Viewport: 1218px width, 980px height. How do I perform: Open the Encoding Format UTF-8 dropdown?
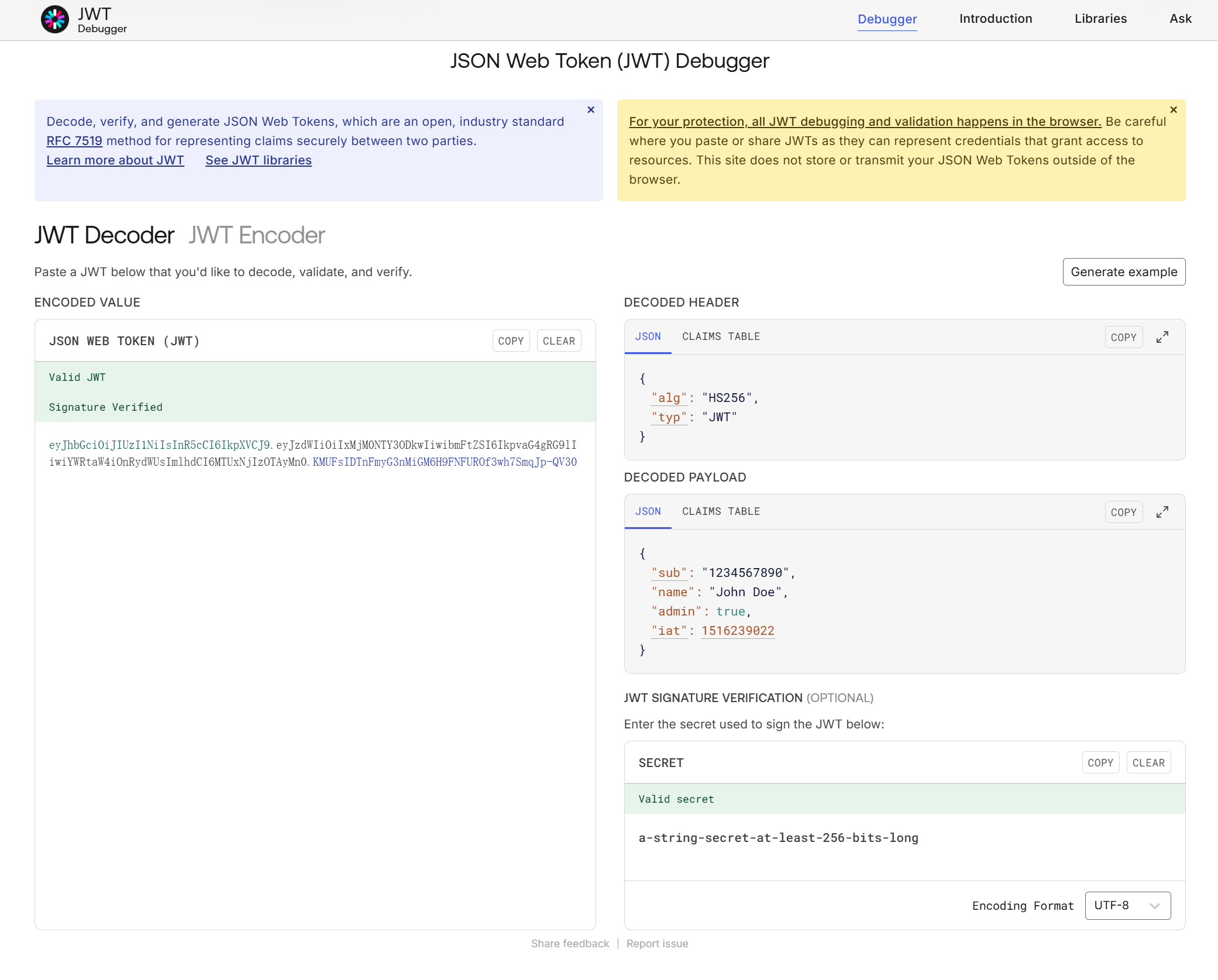1127,905
